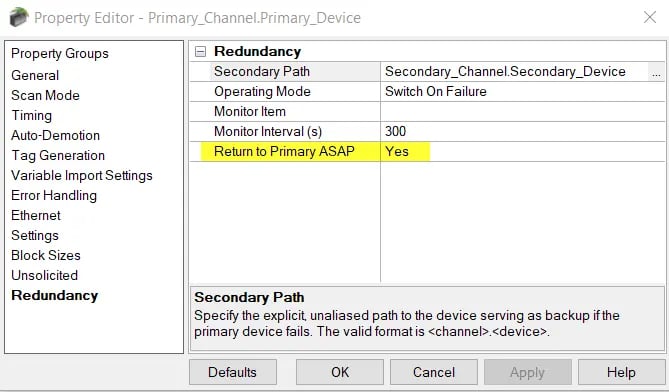Select the Operating Mode property label
This screenshot has height=392, width=669.
(x=262, y=92)
